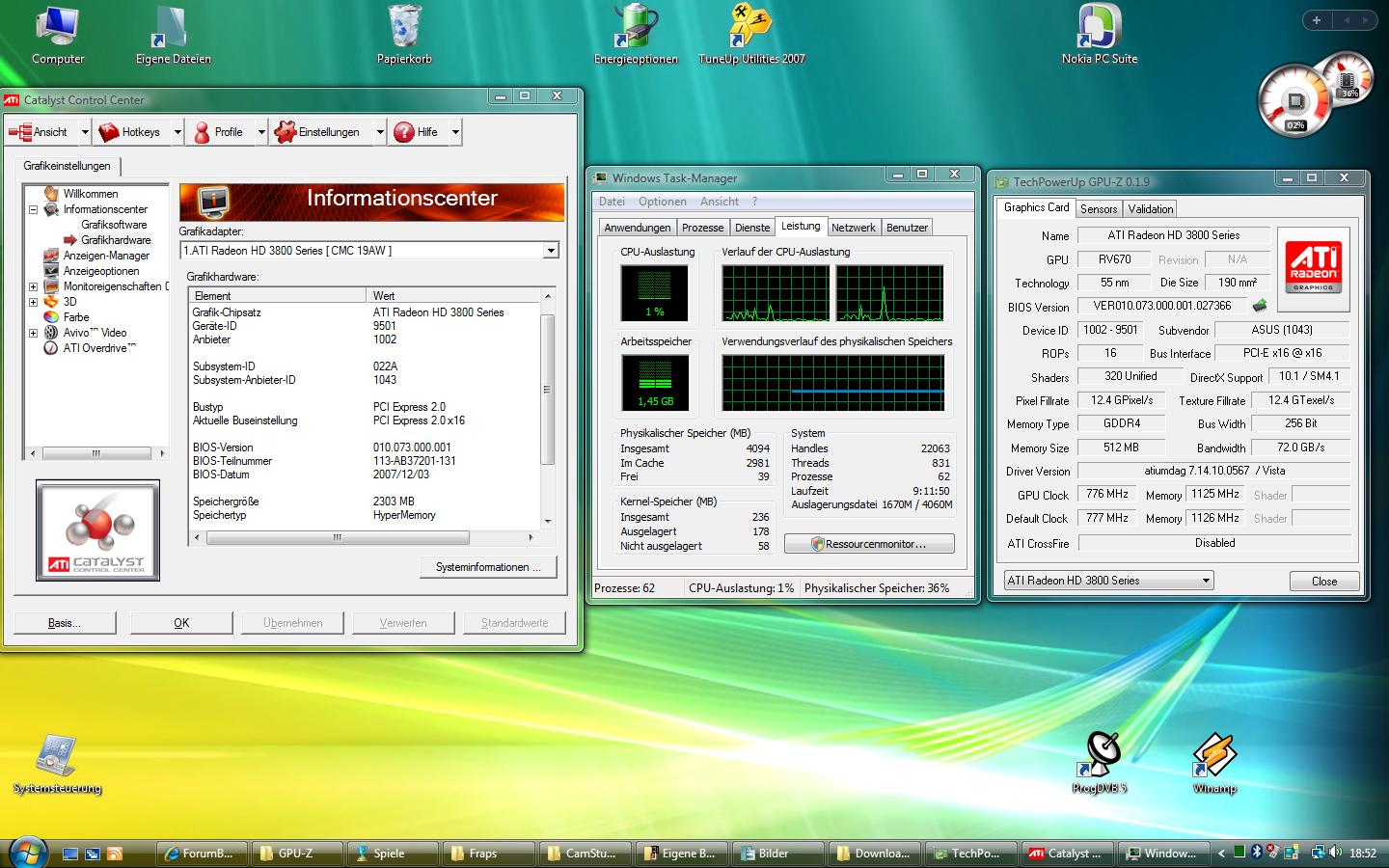Click the Systeminformationen button
This screenshot has width=1389, height=868.
(487, 567)
